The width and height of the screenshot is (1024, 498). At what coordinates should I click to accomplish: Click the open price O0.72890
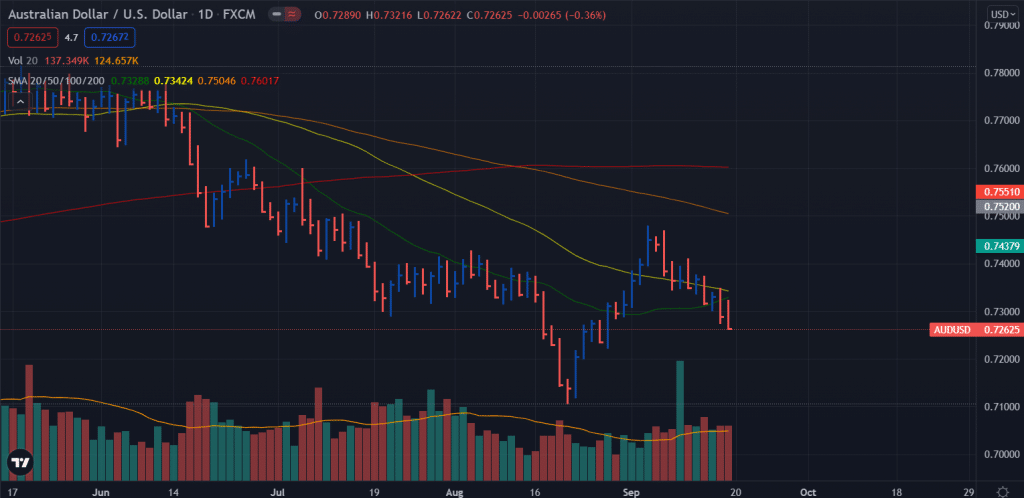pos(340,14)
